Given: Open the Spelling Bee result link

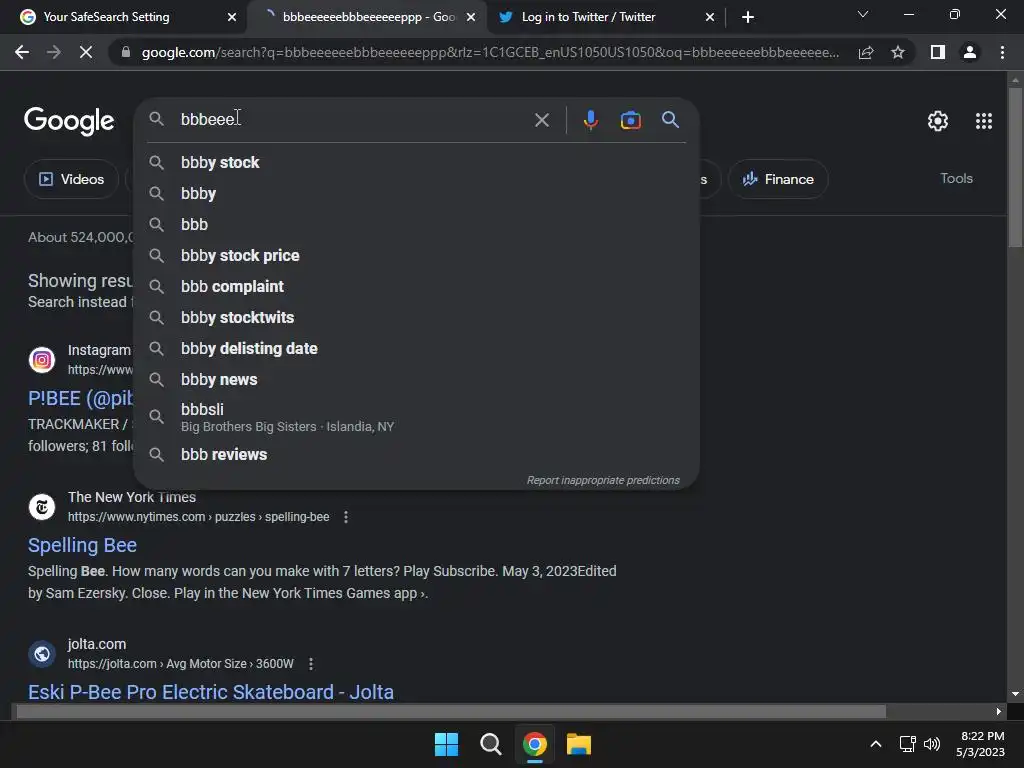Looking at the screenshot, I should point(82,545).
